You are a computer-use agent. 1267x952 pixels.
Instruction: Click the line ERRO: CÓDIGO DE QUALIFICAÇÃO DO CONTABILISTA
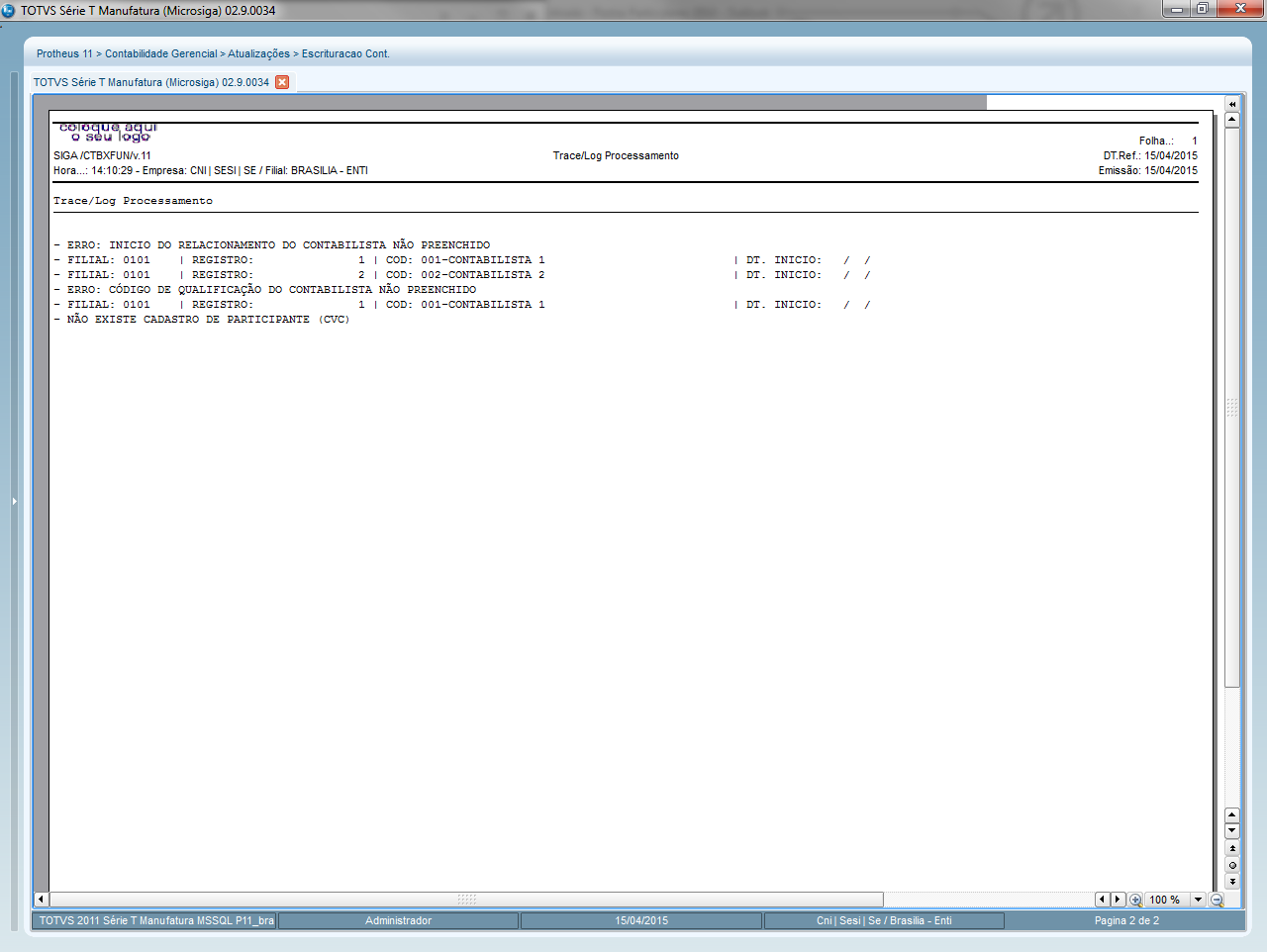[x=265, y=289]
